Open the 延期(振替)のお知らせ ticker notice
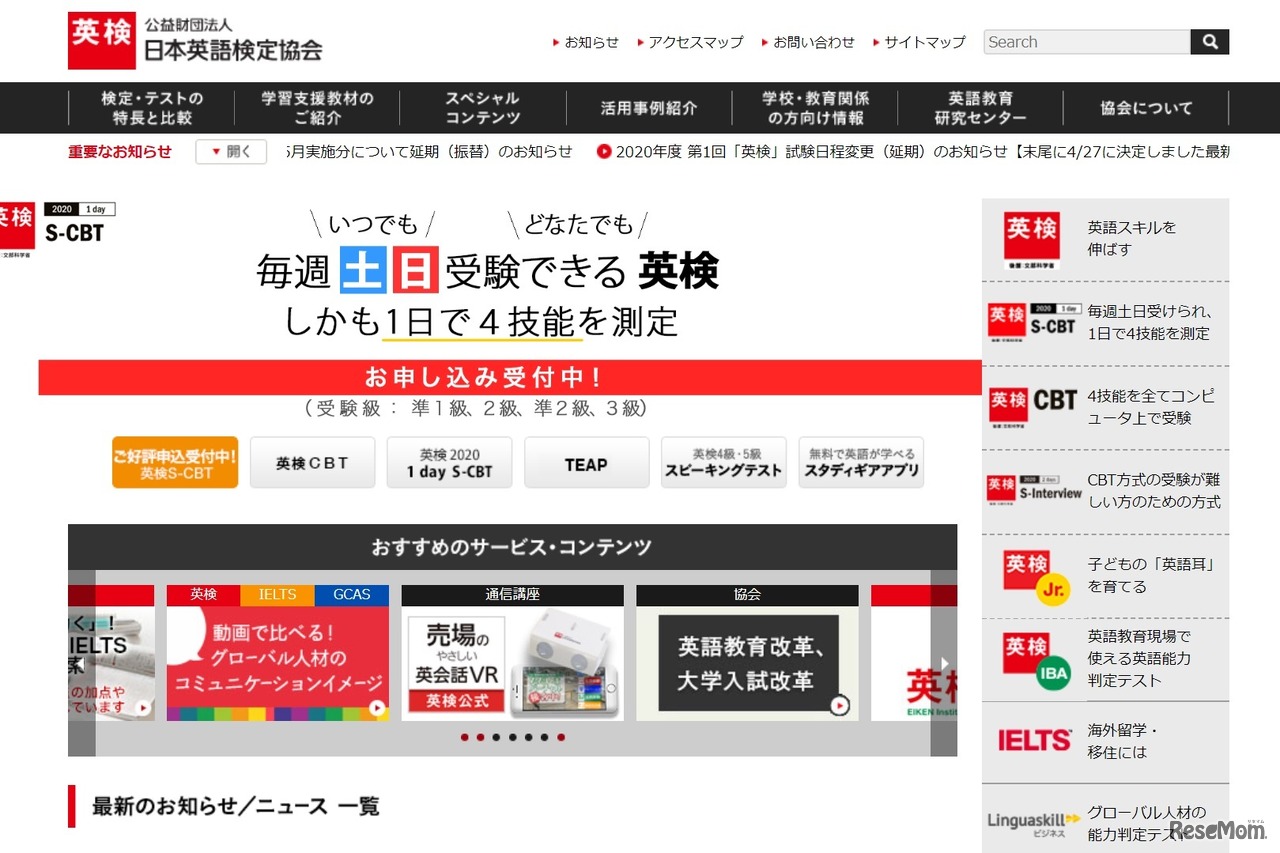The width and height of the screenshot is (1280, 853). [x=429, y=152]
